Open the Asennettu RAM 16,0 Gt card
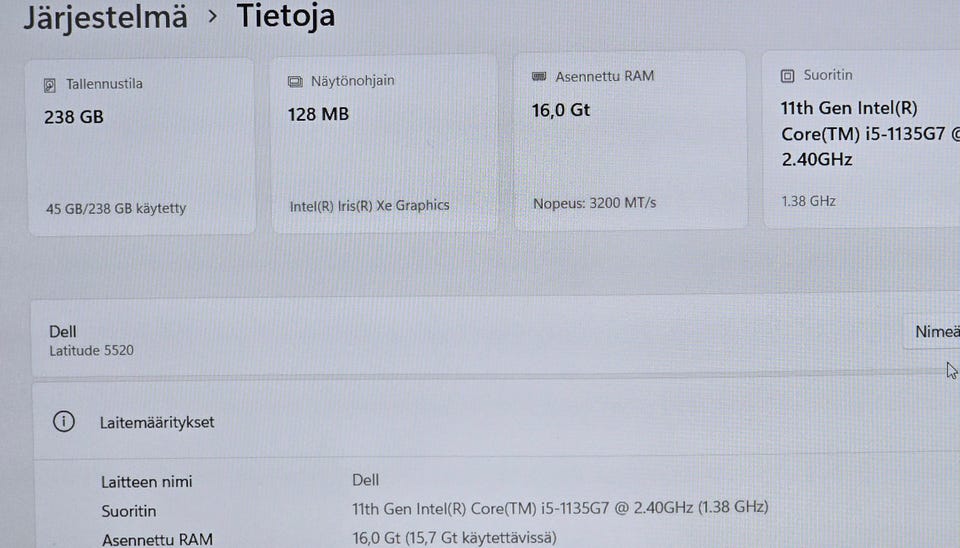960x548 pixels. point(630,140)
